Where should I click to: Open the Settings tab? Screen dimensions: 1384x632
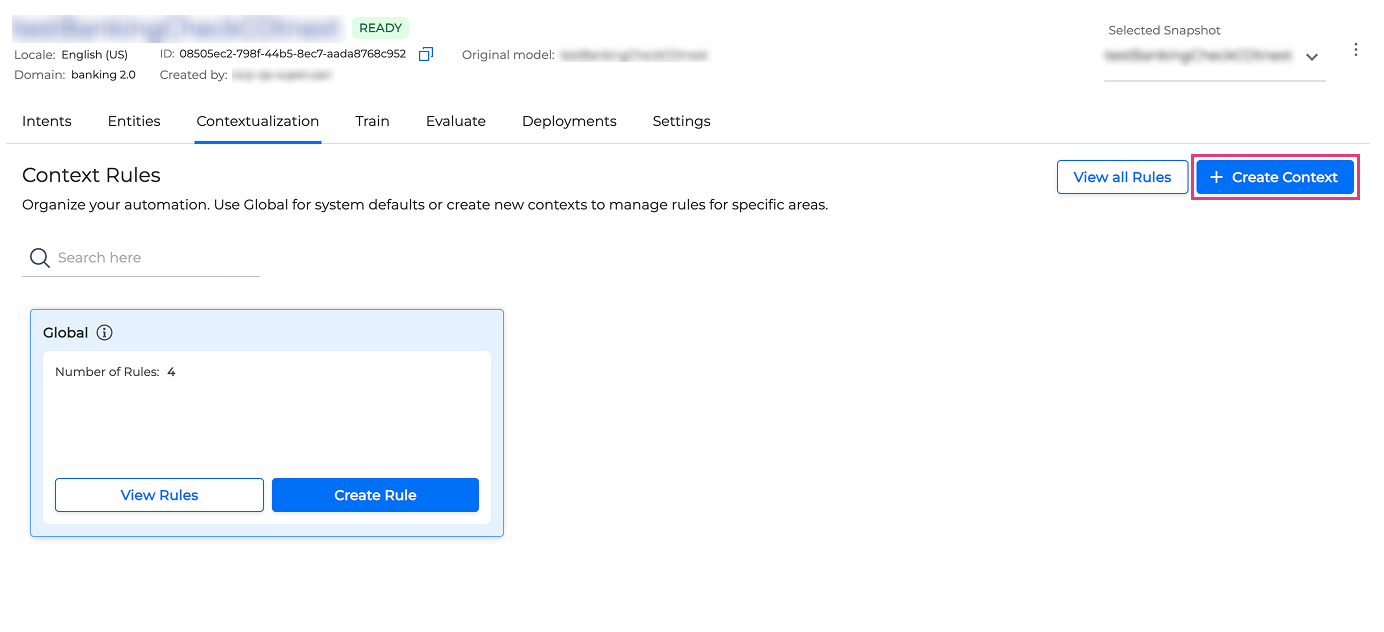(681, 121)
